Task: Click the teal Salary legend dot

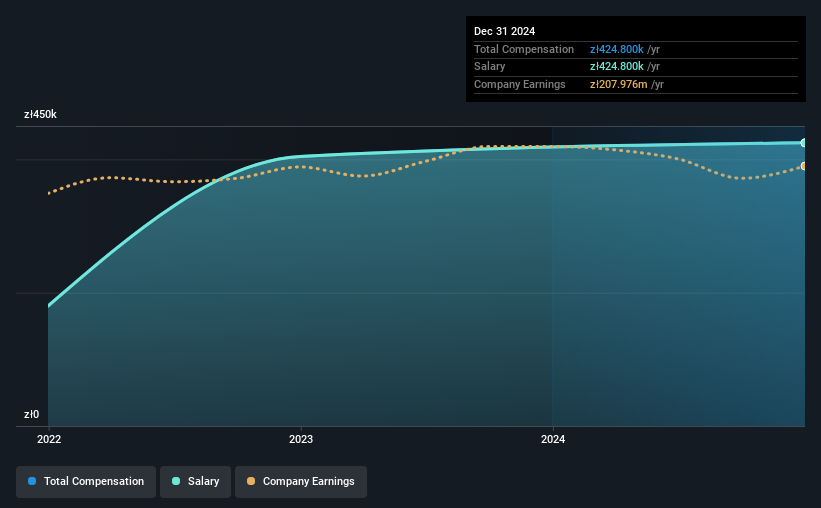Action: pos(176,481)
